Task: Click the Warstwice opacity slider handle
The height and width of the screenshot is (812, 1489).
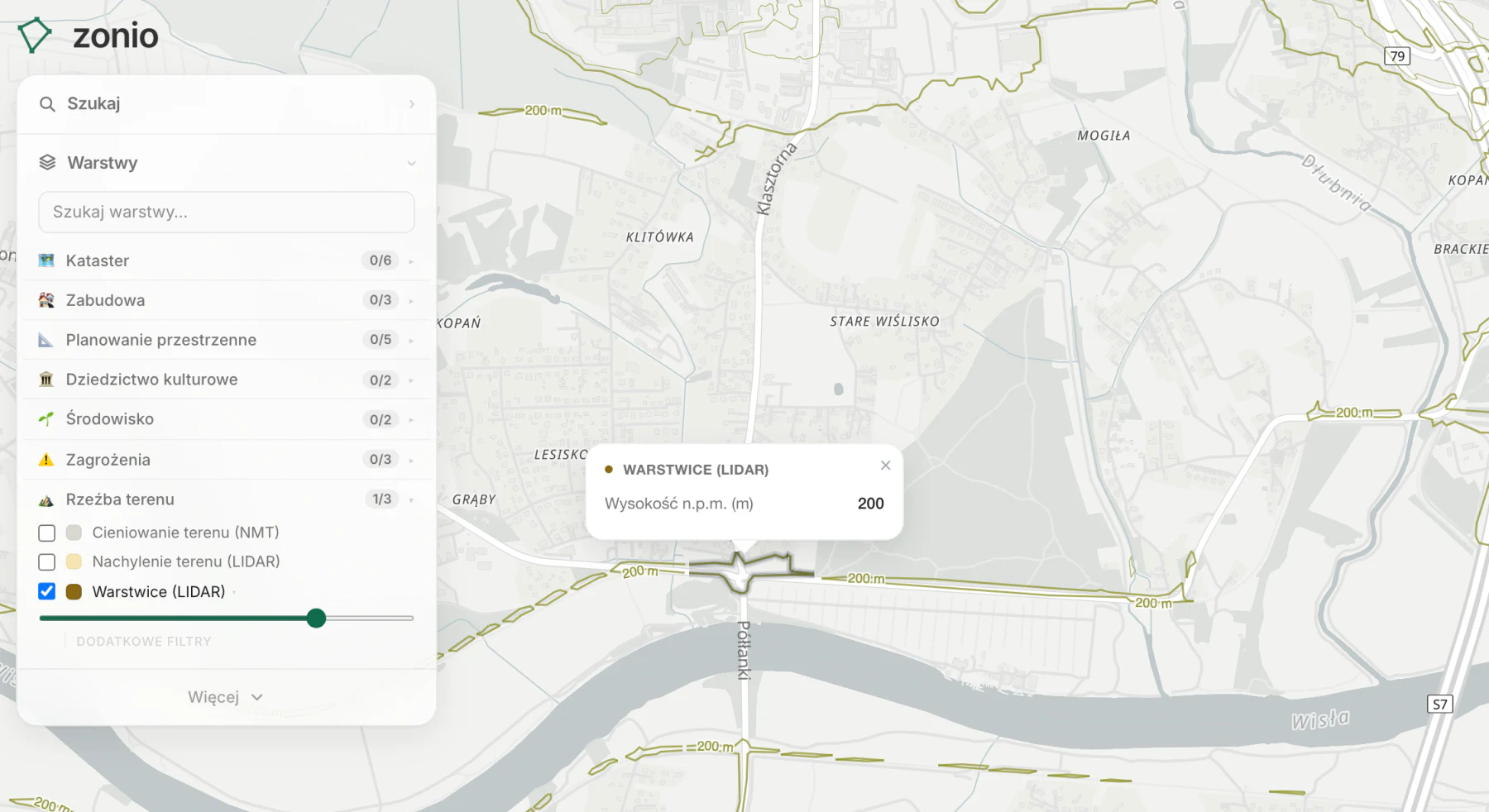Action: click(x=316, y=619)
